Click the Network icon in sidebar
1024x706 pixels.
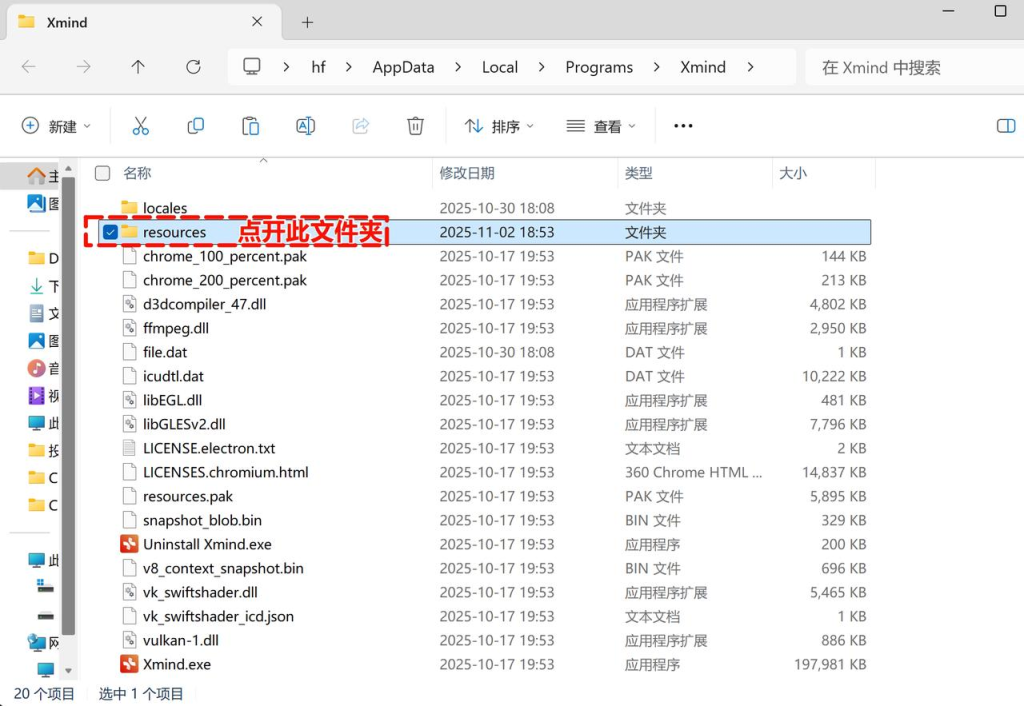click(x=37, y=643)
